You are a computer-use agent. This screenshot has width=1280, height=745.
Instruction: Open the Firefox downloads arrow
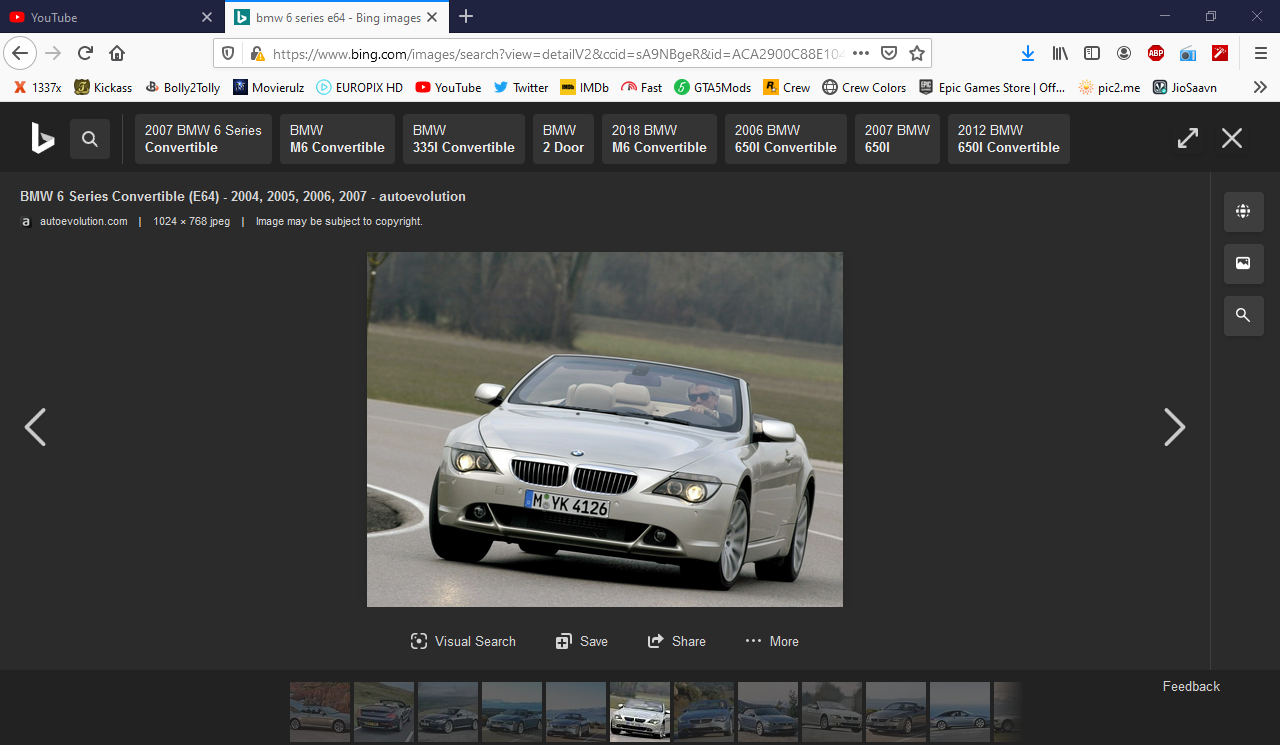coord(1028,53)
